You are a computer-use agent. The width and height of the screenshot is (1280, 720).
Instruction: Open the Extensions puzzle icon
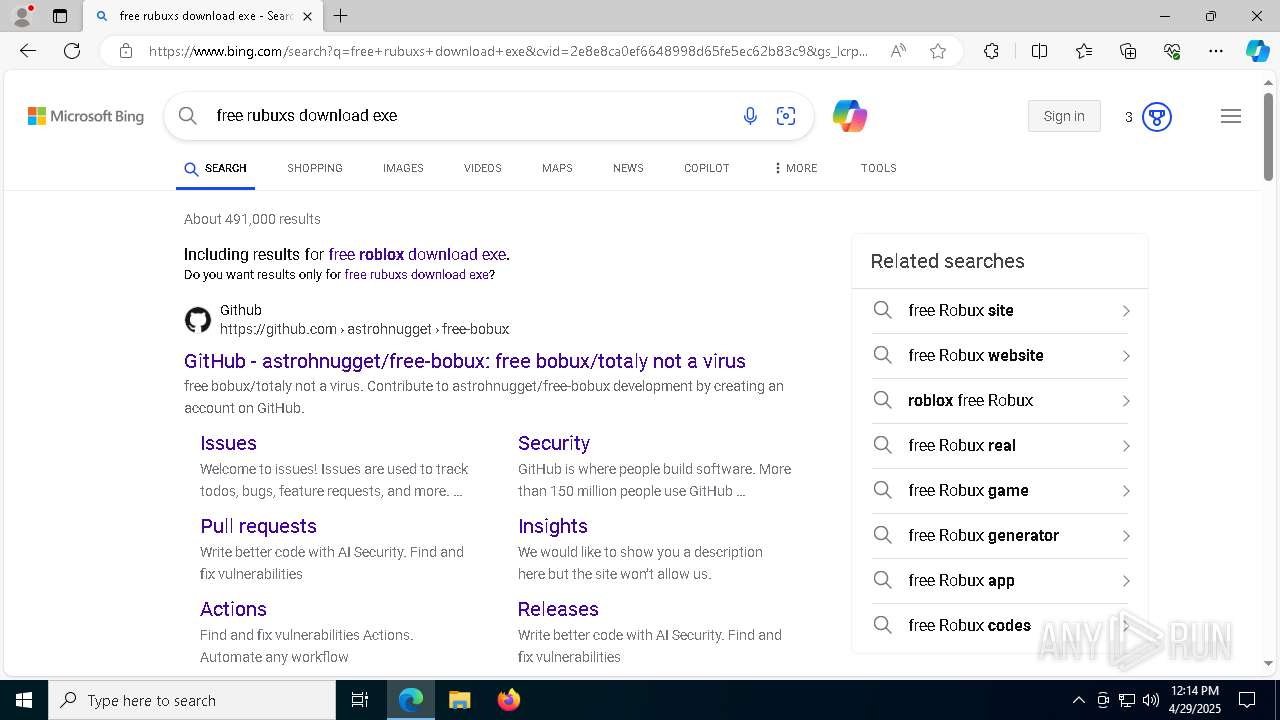(x=991, y=51)
